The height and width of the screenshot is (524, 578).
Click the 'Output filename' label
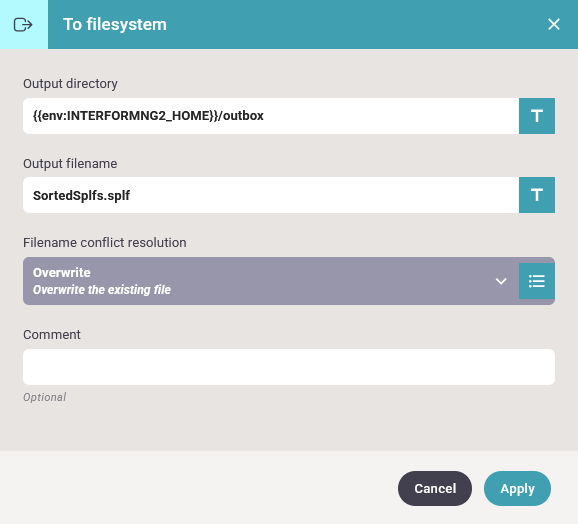coord(70,164)
